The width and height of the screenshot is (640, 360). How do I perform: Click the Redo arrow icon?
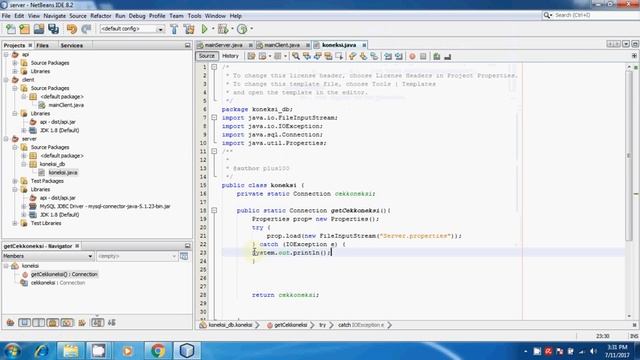pyautogui.click(x=86, y=29)
